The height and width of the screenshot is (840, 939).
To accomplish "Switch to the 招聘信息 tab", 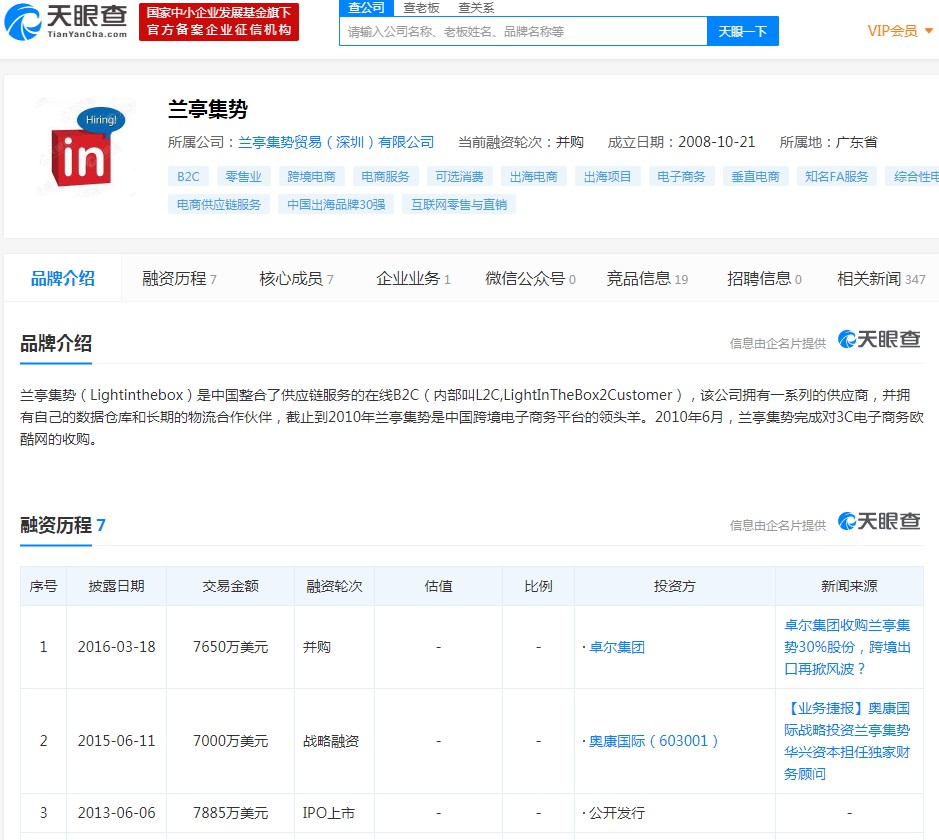I will coord(764,279).
